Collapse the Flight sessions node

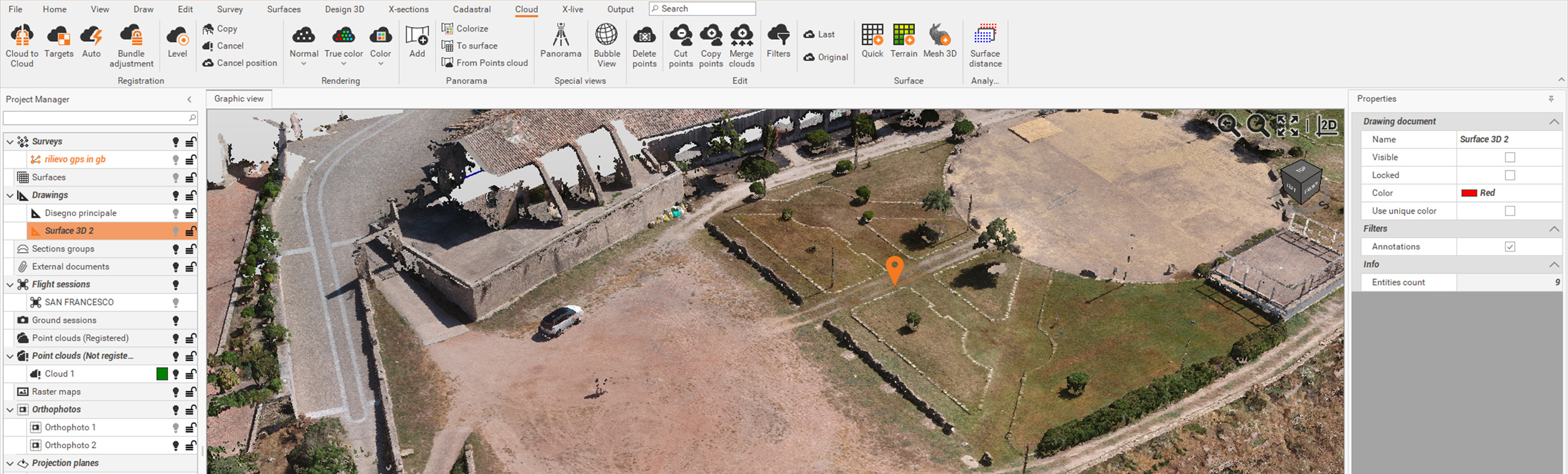pos(10,284)
